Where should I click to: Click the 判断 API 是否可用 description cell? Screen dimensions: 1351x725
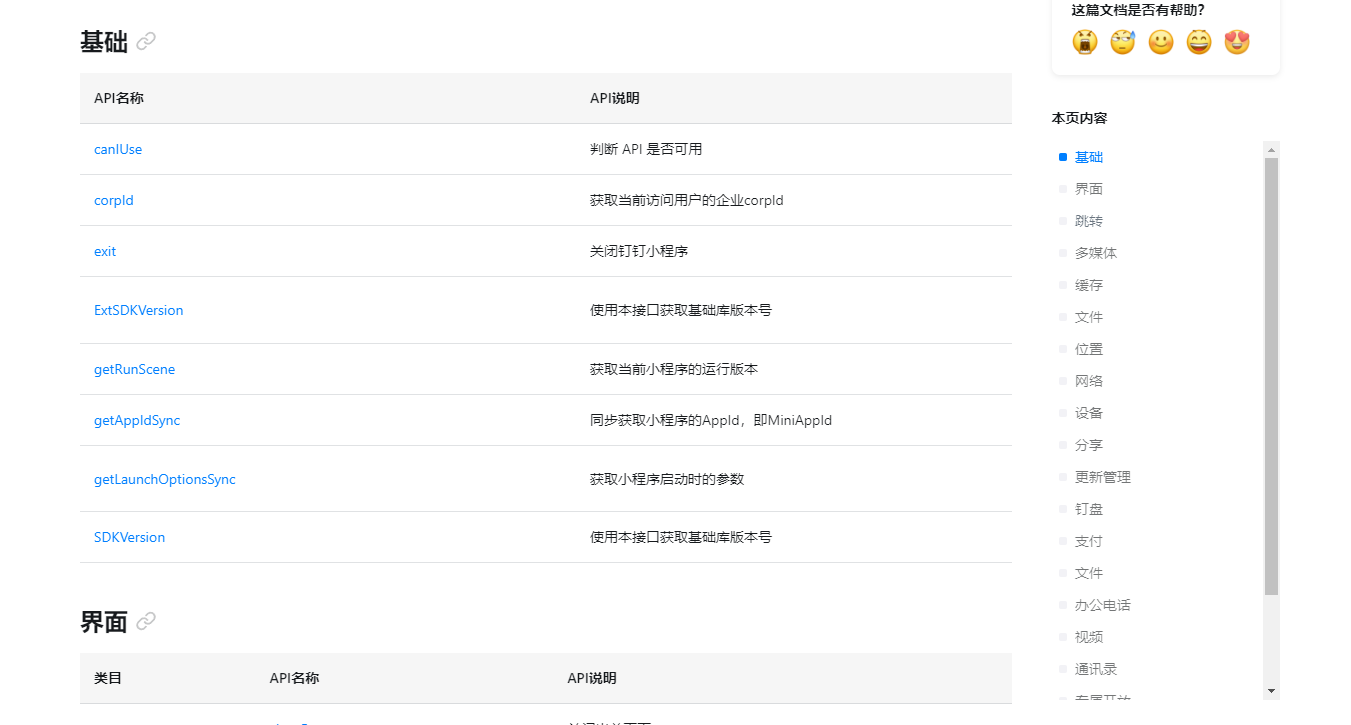(646, 149)
